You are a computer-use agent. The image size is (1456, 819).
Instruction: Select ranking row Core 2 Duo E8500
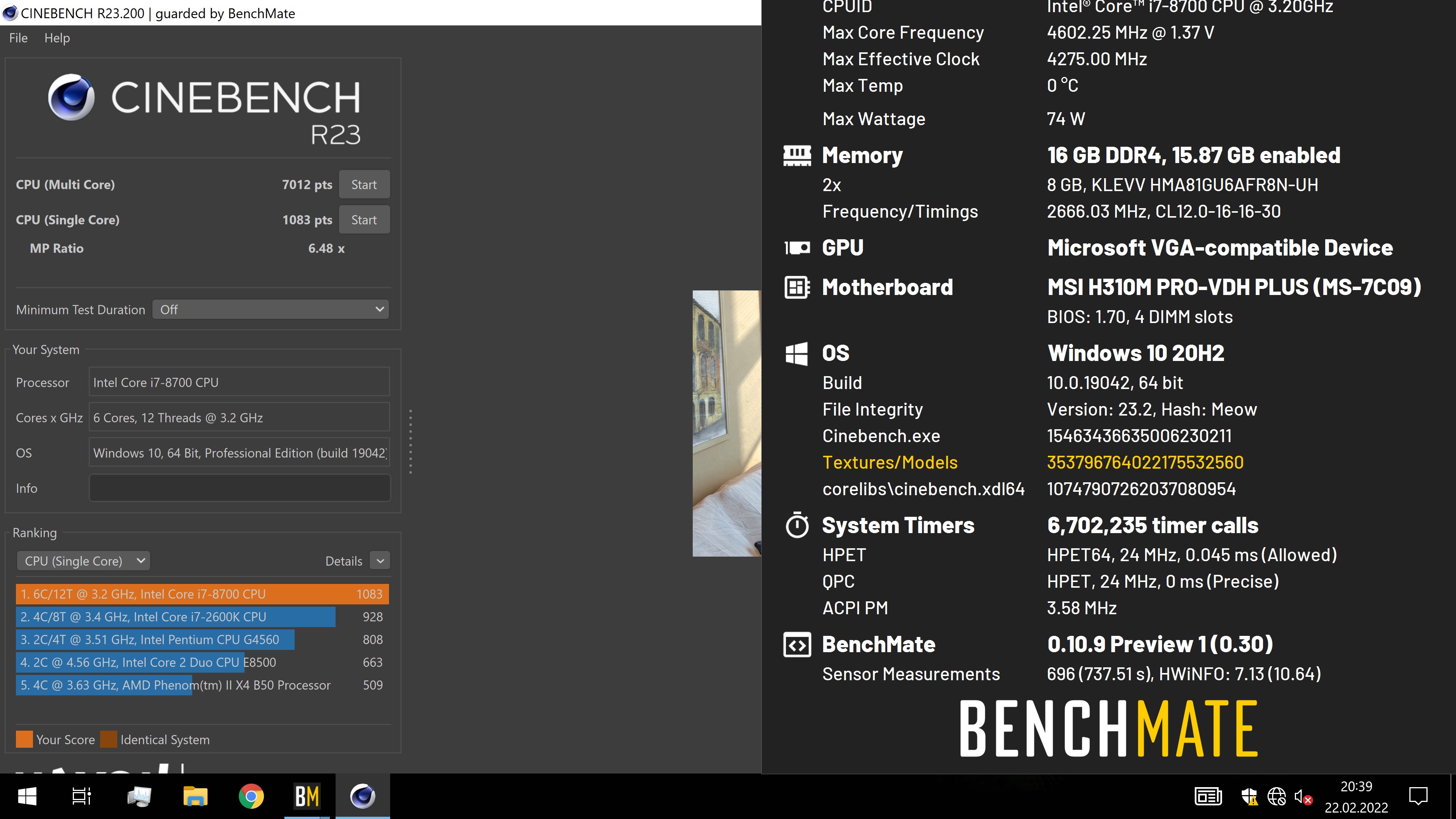[x=202, y=662]
